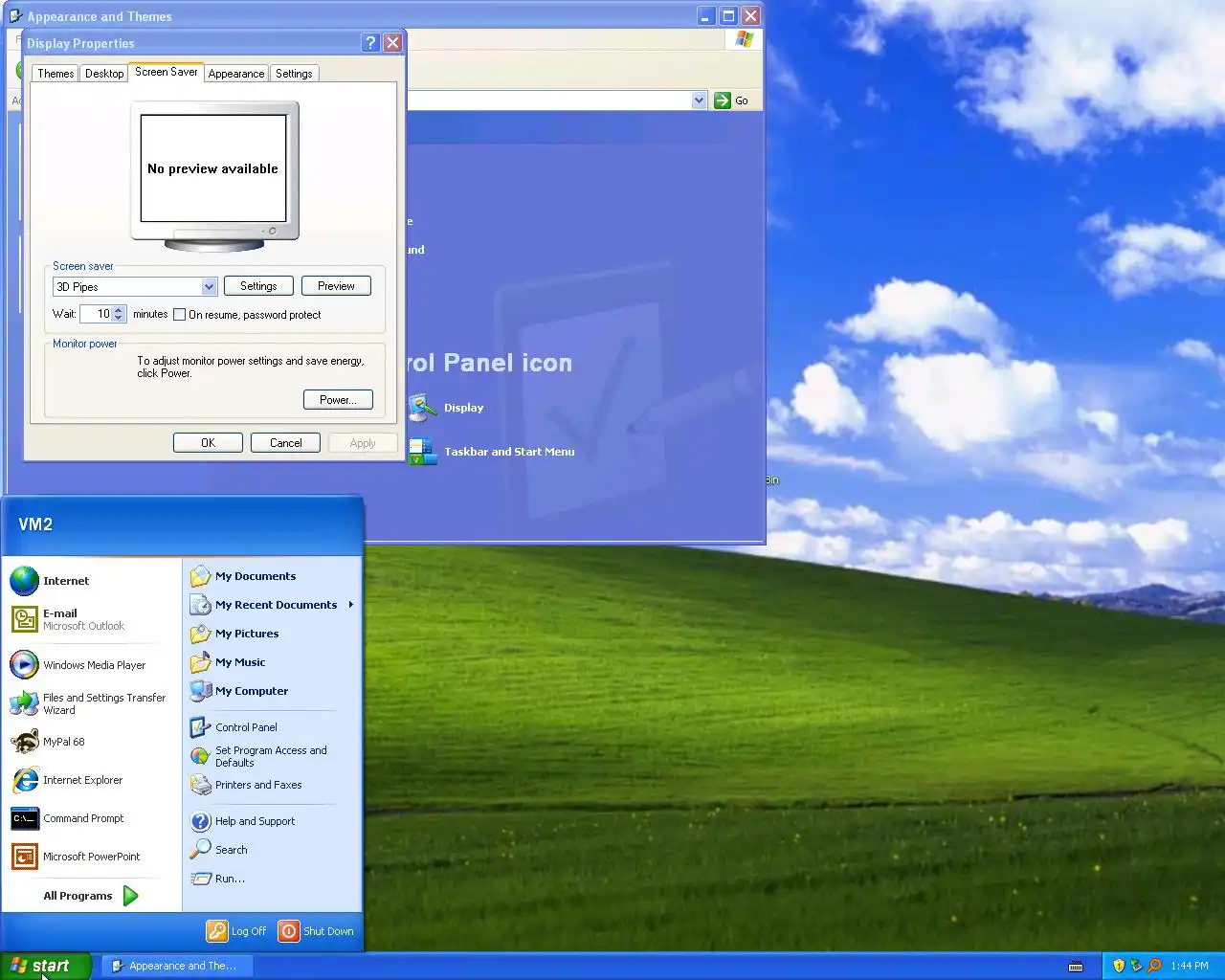Enable On resume, password protect checkbox
This screenshot has width=1225, height=980.
tap(179, 315)
